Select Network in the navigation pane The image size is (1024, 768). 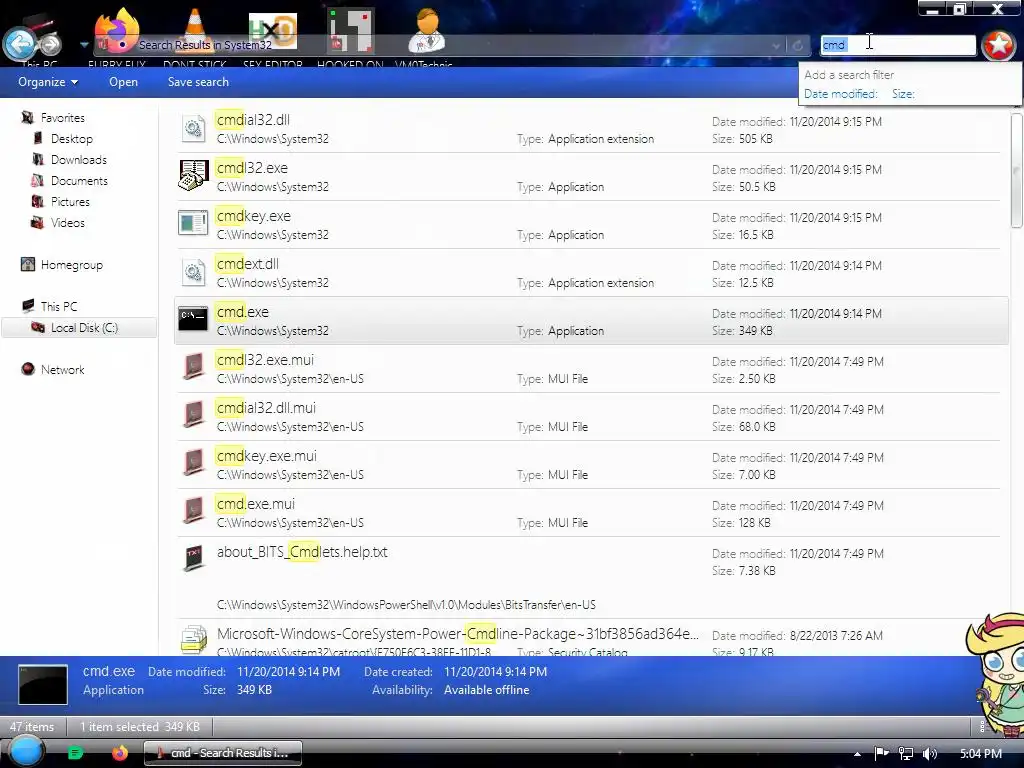coord(62,370)
